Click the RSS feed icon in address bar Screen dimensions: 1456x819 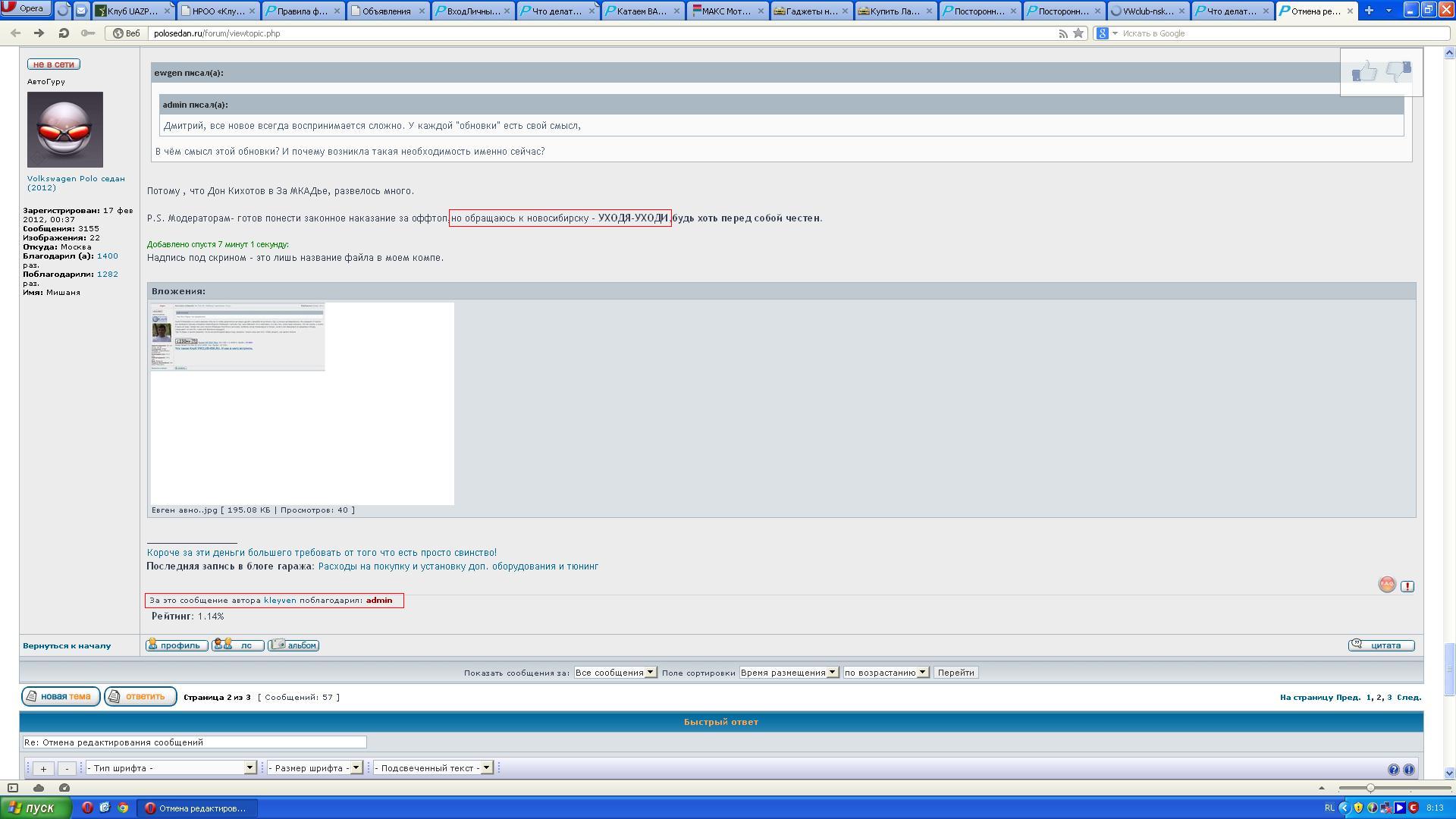(x=1063, y=33)
